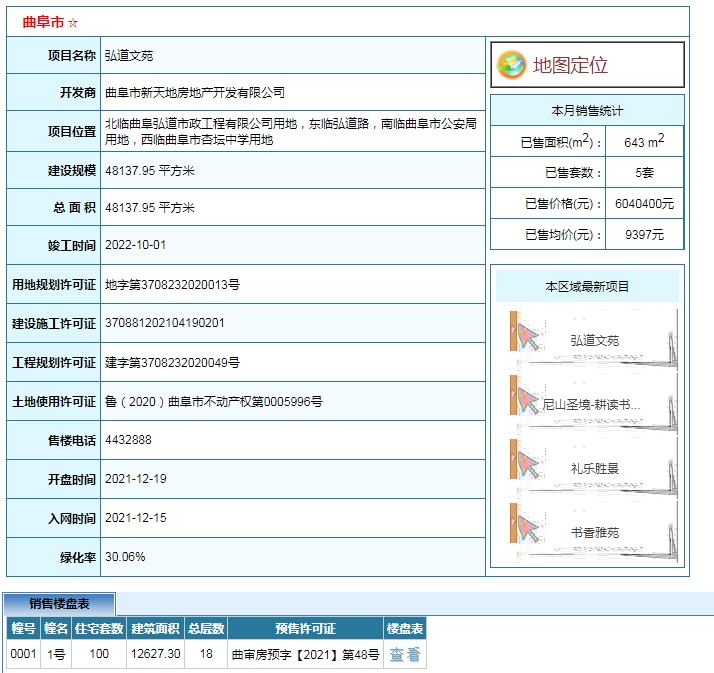Open the 书香雅苑 project link
This screenshot has height=673, width=714.
[x=594, y=532]
